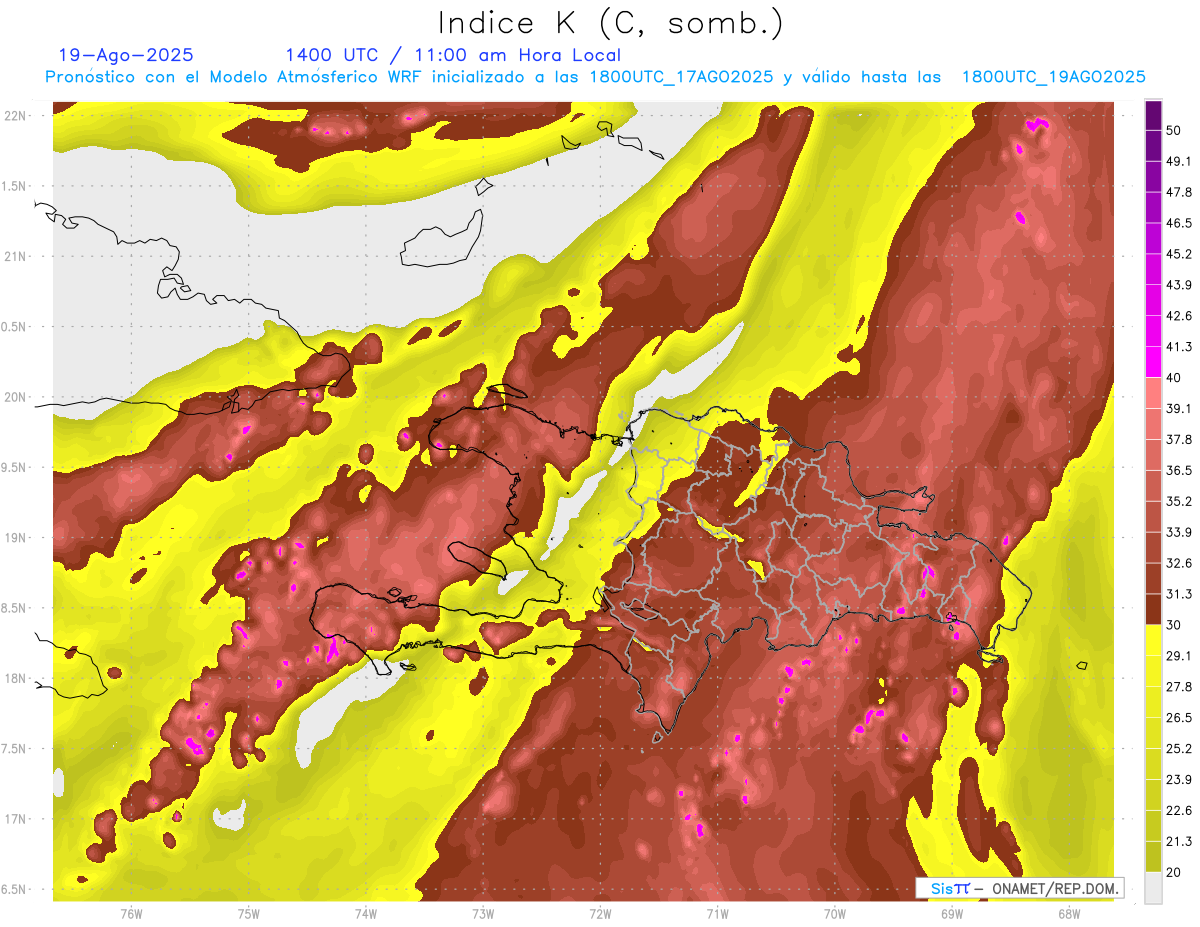The width and height of the screenshot is (1200, 927).
Task: Select the dark brown colorbar segment between 30 and 31.3
Action: pos(1153,609)
